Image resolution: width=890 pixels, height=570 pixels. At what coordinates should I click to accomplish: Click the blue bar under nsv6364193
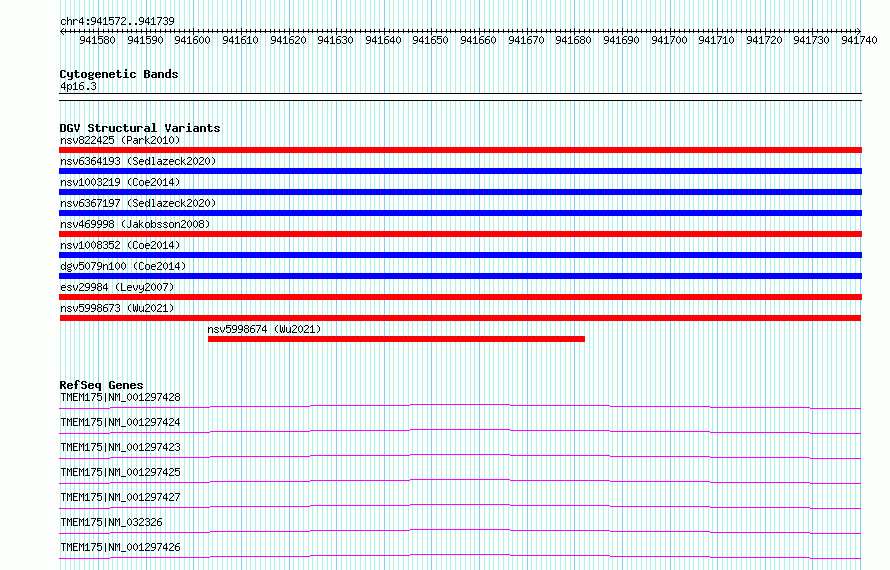460,171
